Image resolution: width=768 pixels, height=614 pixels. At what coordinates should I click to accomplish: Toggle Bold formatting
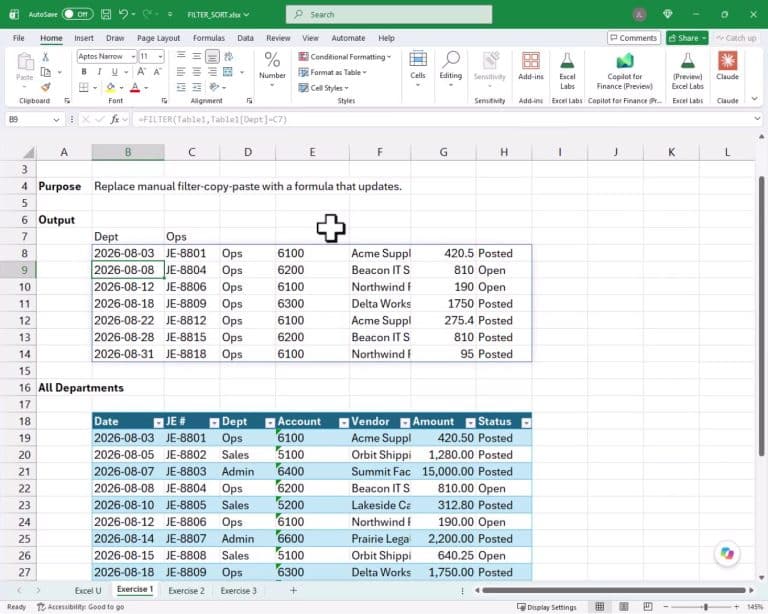84,72
